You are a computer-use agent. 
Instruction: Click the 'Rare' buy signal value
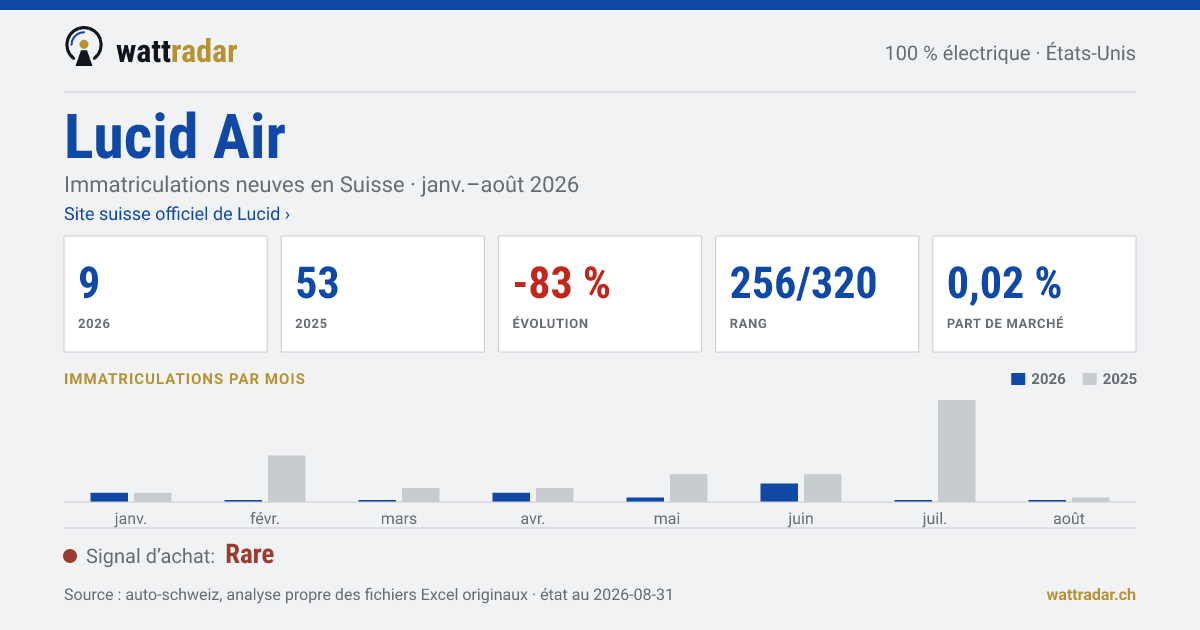250,555
